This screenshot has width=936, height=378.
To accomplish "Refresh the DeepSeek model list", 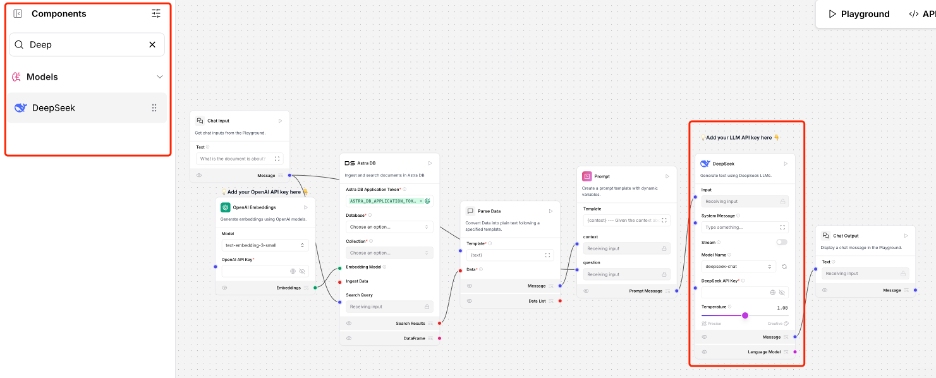I will pyautogui.click(x=784, y=266).
